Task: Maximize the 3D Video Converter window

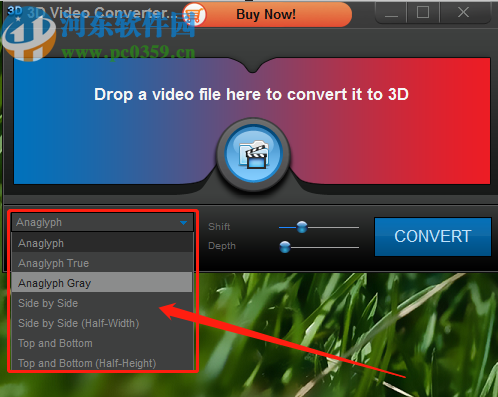Action: coord(423,13)
